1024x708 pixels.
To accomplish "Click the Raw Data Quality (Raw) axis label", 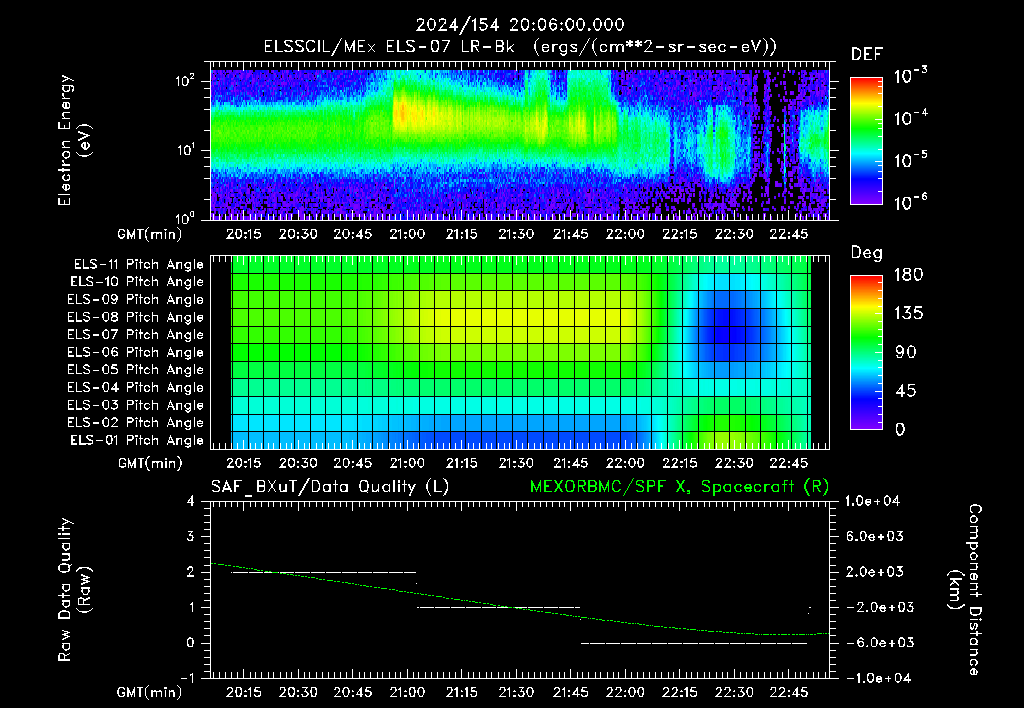I will pos(74,590).
